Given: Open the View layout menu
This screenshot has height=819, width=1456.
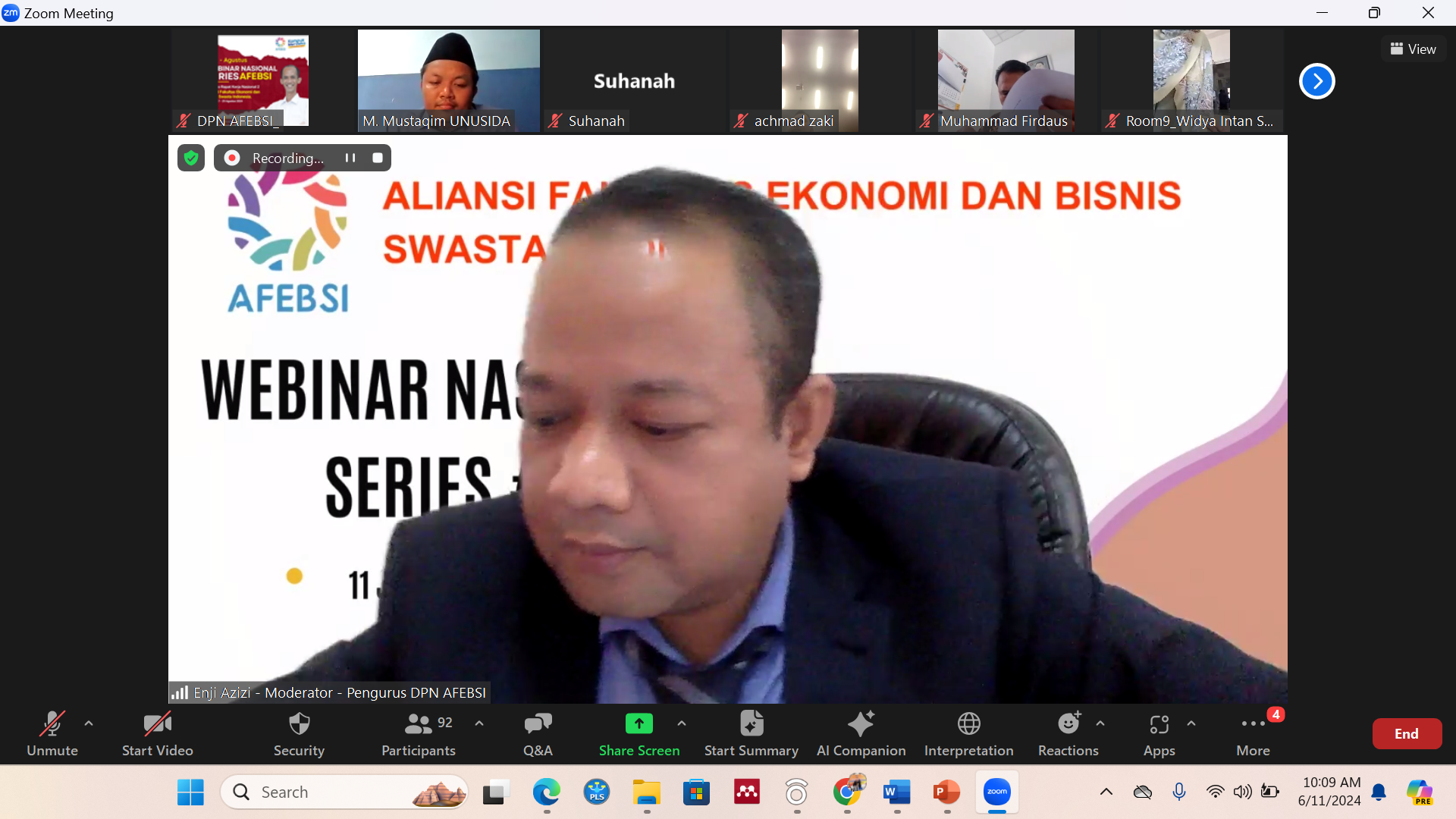Looking at the screenshot, I should coord(1413,49).
